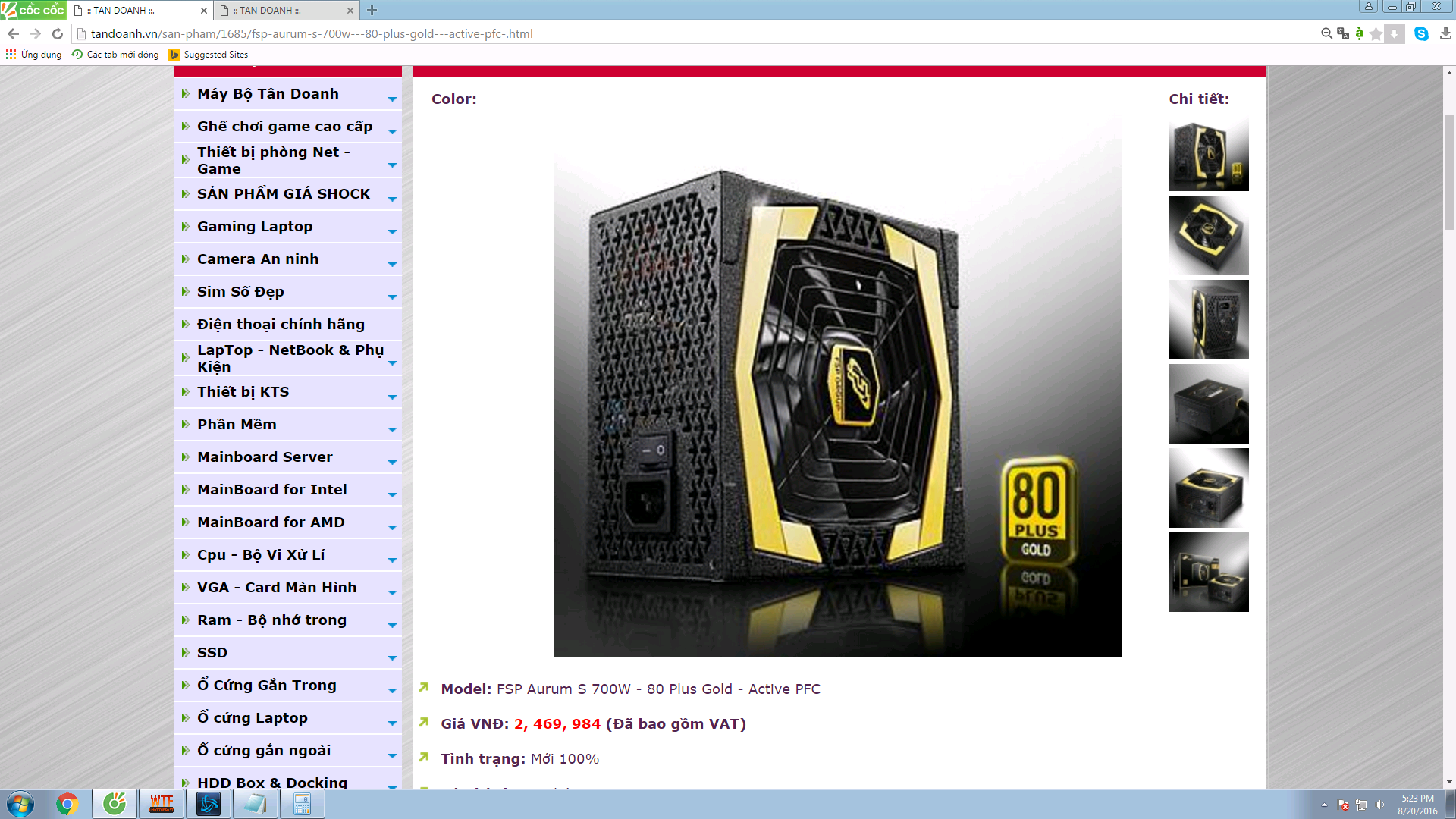Go back to the previous page
The image size is (1456, 819).
(13, 33)
